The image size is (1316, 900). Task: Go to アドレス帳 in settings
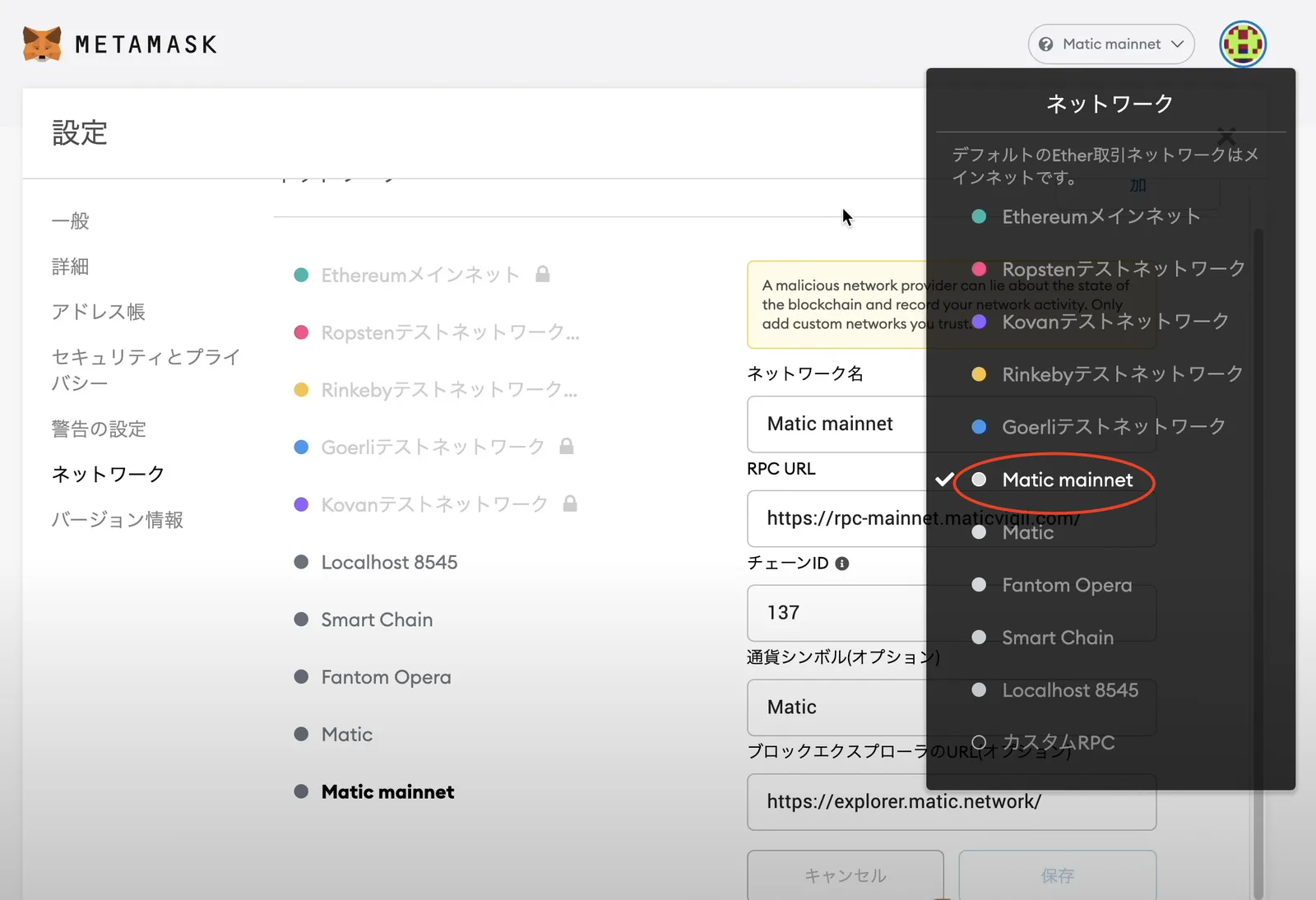click(99, 312)
